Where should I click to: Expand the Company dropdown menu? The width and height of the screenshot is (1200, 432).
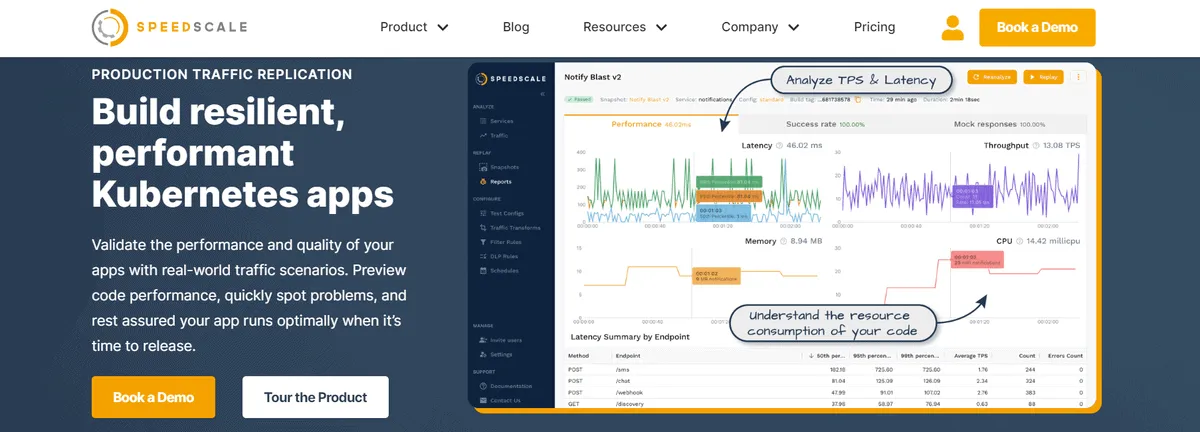pyautogui.click(x=761, y=28)
